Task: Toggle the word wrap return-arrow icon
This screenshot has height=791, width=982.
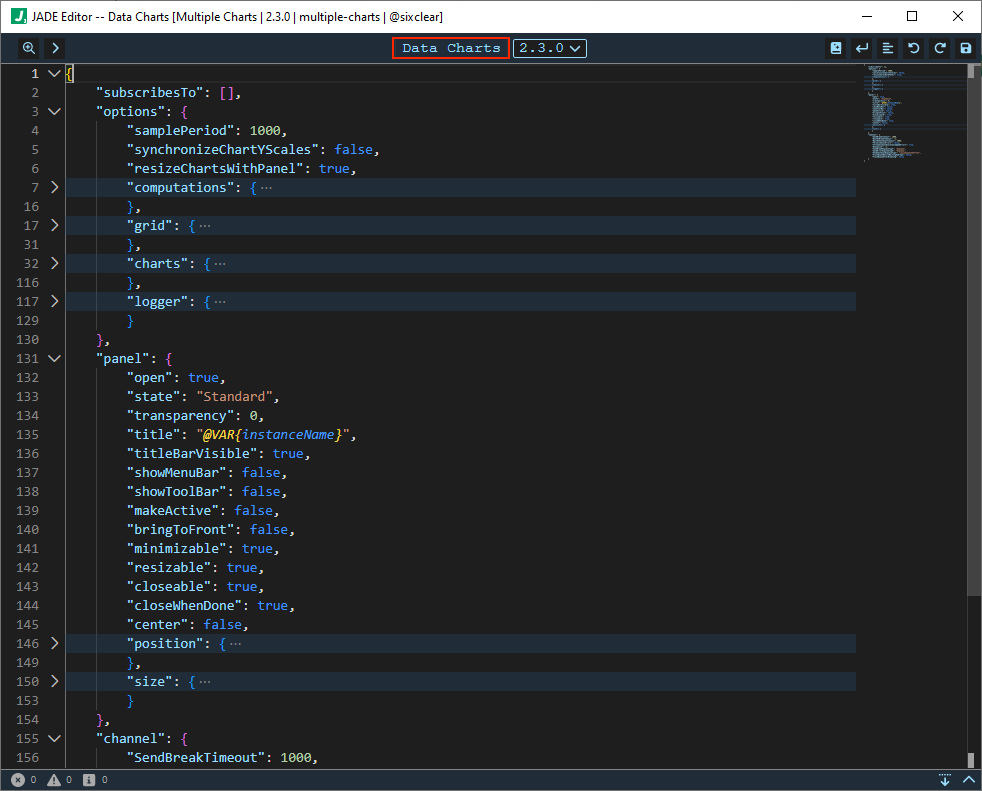Action: (861, 48)
